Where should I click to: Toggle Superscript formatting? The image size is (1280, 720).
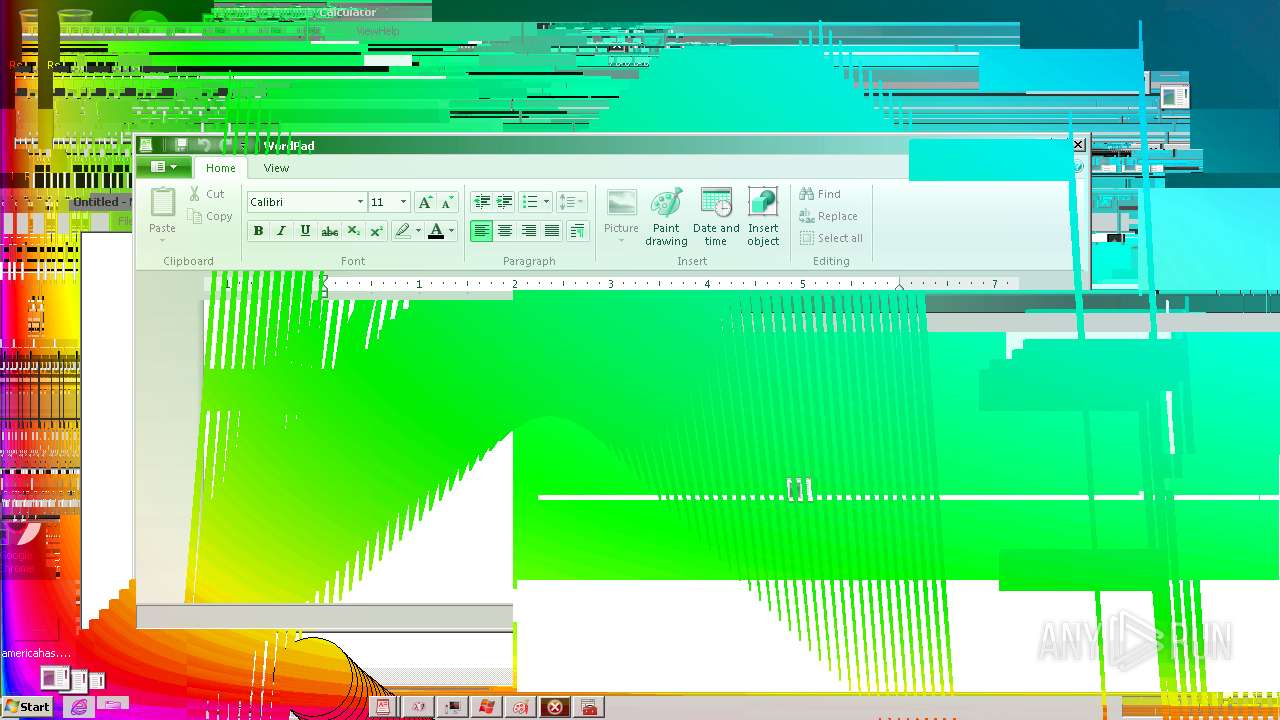point(377,231)
